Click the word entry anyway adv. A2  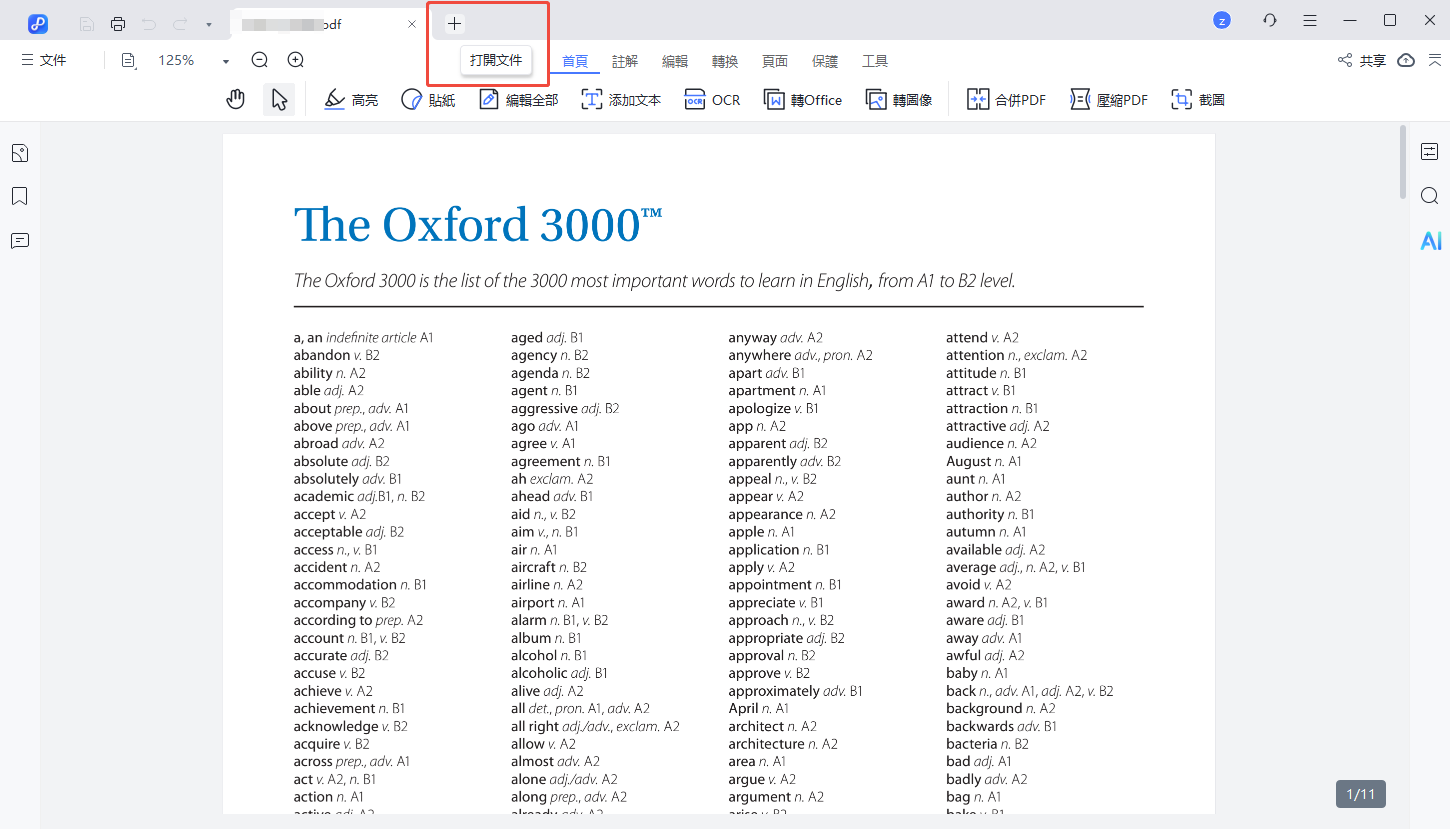[x=775, y=338]
